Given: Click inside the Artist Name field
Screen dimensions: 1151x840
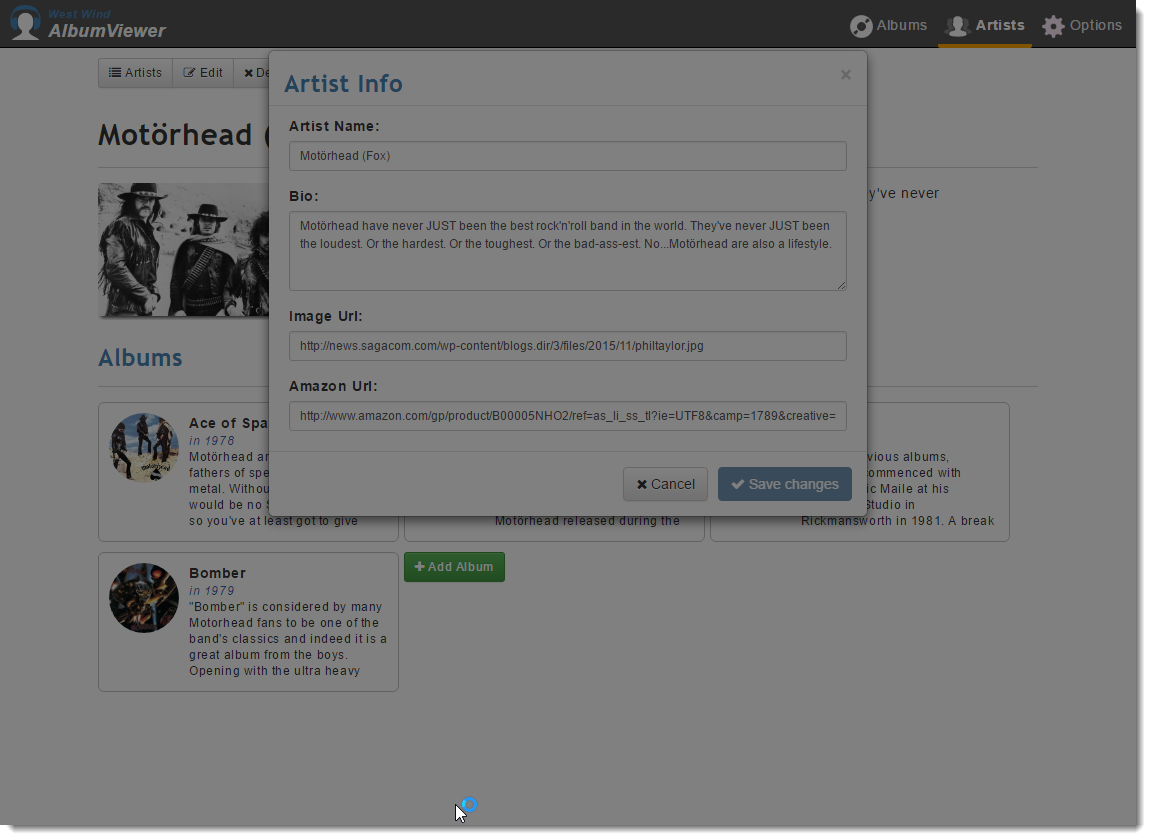Looking at the screenshot, I should coord(568,156).
